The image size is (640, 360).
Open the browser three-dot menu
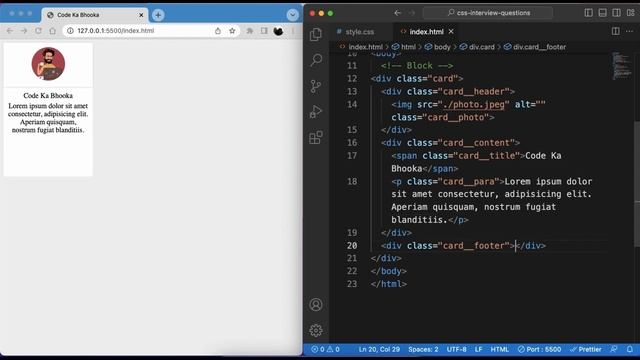coord(293,31)
